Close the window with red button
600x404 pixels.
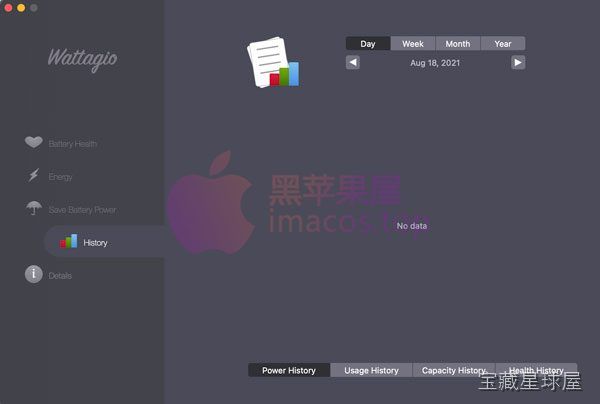tap(8, 8)
